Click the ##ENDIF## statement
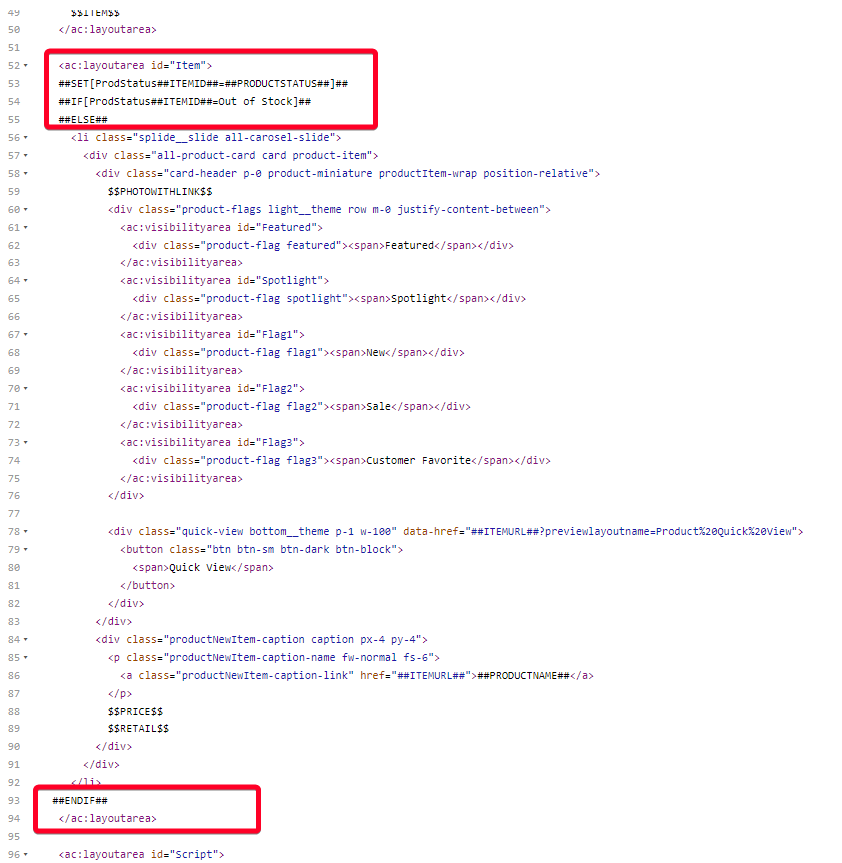Screen dimensions: 842x863 [80, 800]
